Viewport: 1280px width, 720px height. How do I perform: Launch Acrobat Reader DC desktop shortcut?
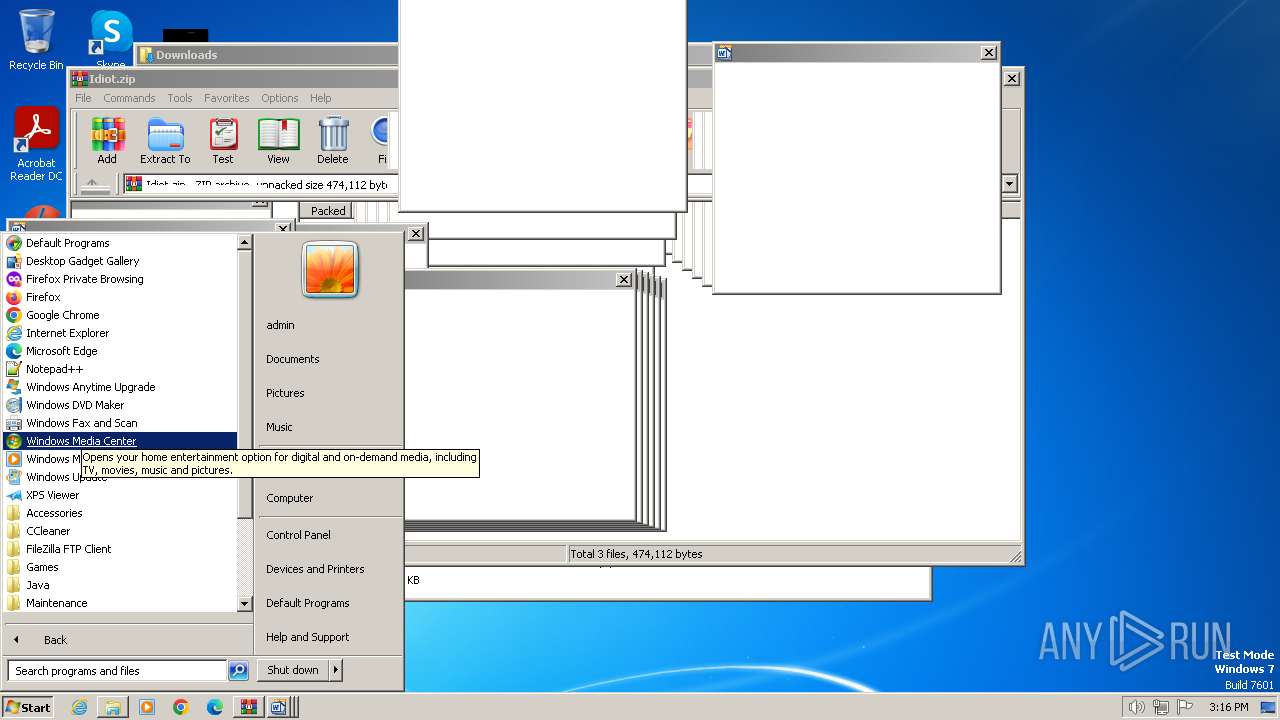point(36,145)
